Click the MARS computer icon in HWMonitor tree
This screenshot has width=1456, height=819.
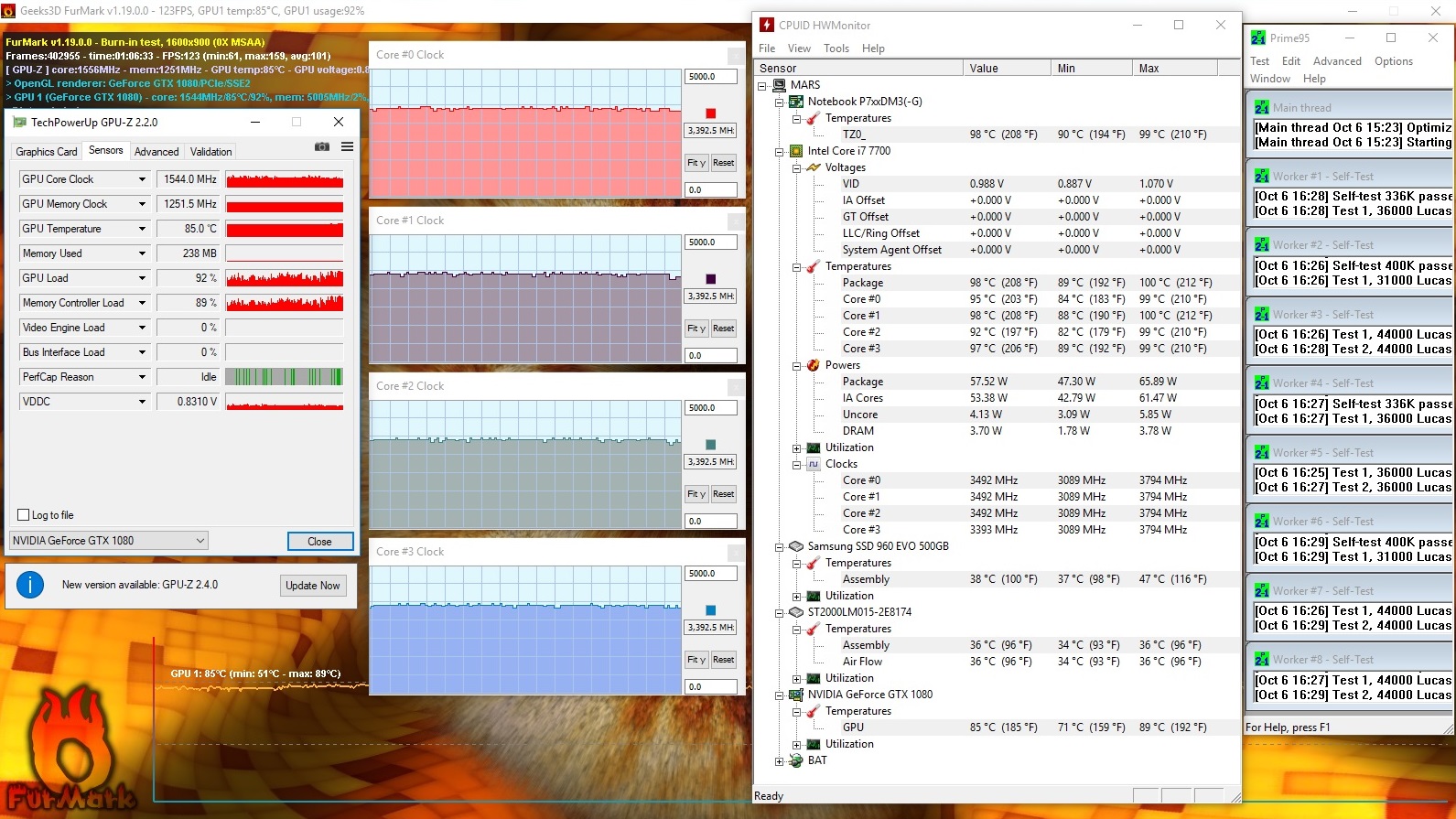tap(780, 85)
